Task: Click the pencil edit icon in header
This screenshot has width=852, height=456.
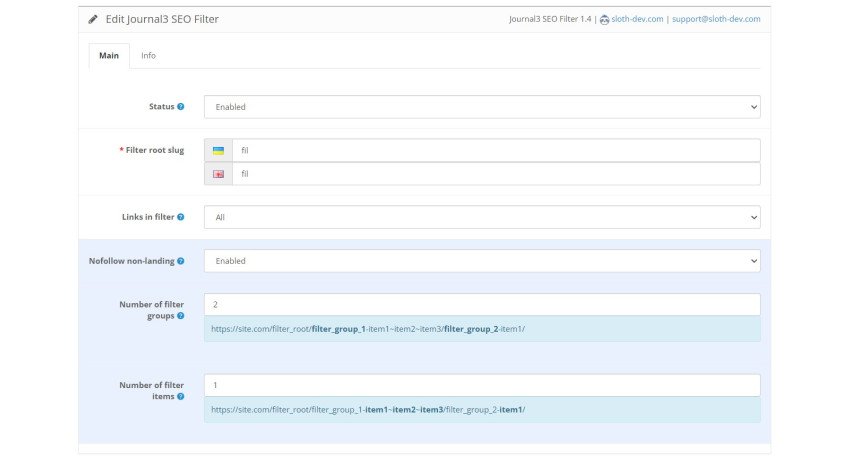Action: [93, 19]
